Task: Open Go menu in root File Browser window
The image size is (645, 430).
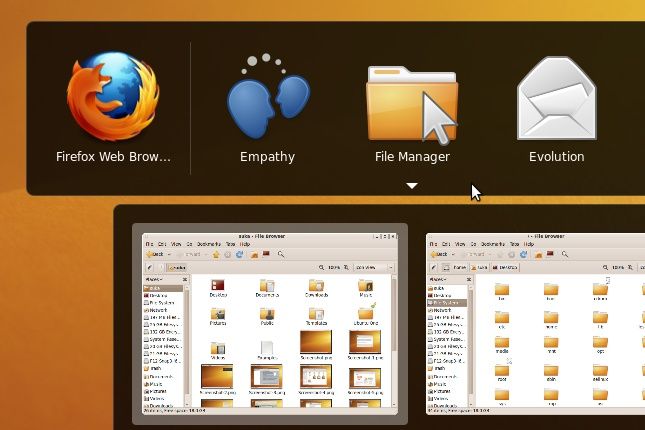Action: click(473, 244)
